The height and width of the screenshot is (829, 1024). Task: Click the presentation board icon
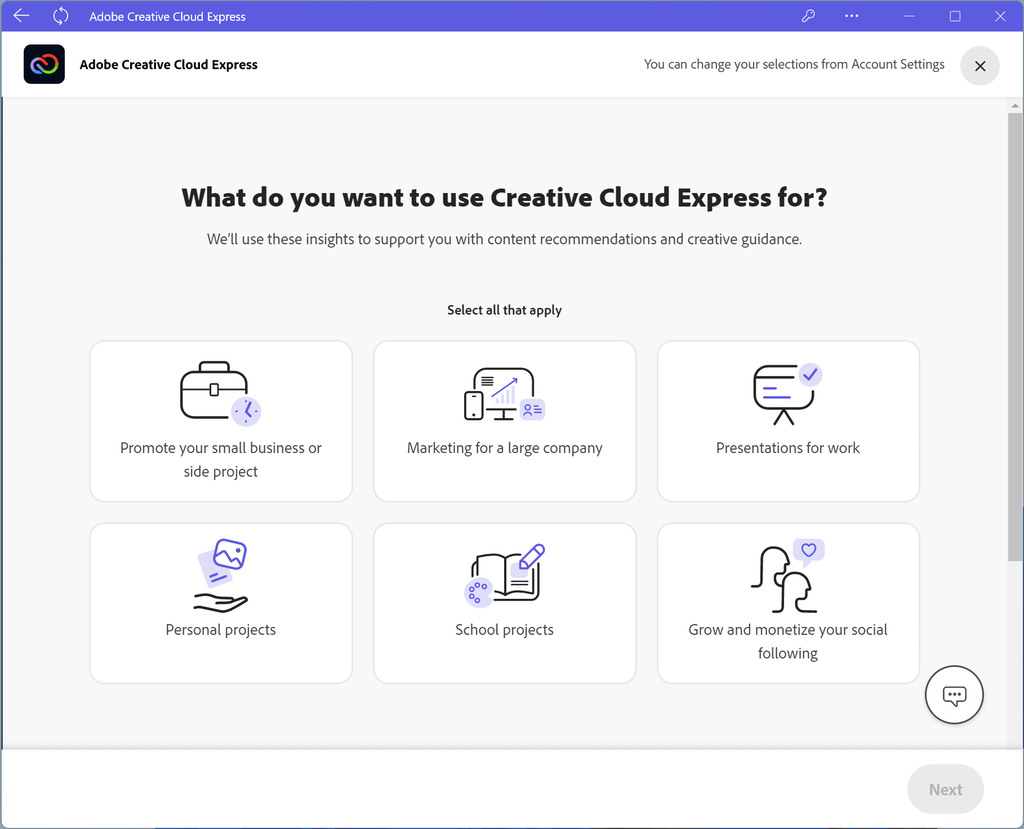tap(788, 394)
